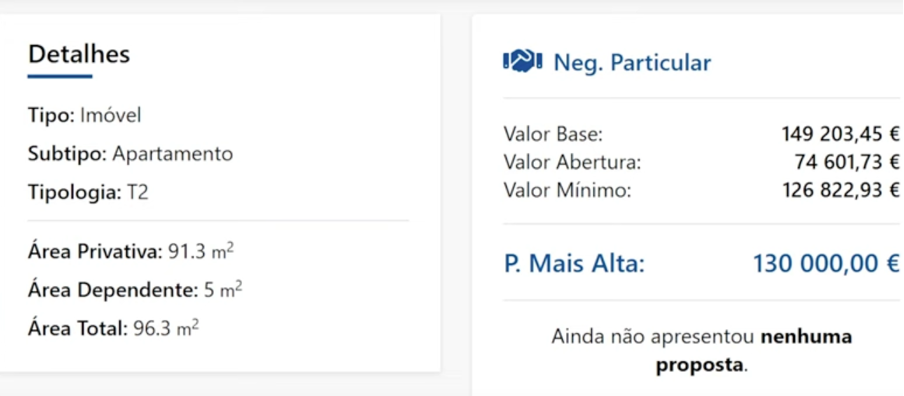Select the Tipo: Imóvel line

click(85, 115)
